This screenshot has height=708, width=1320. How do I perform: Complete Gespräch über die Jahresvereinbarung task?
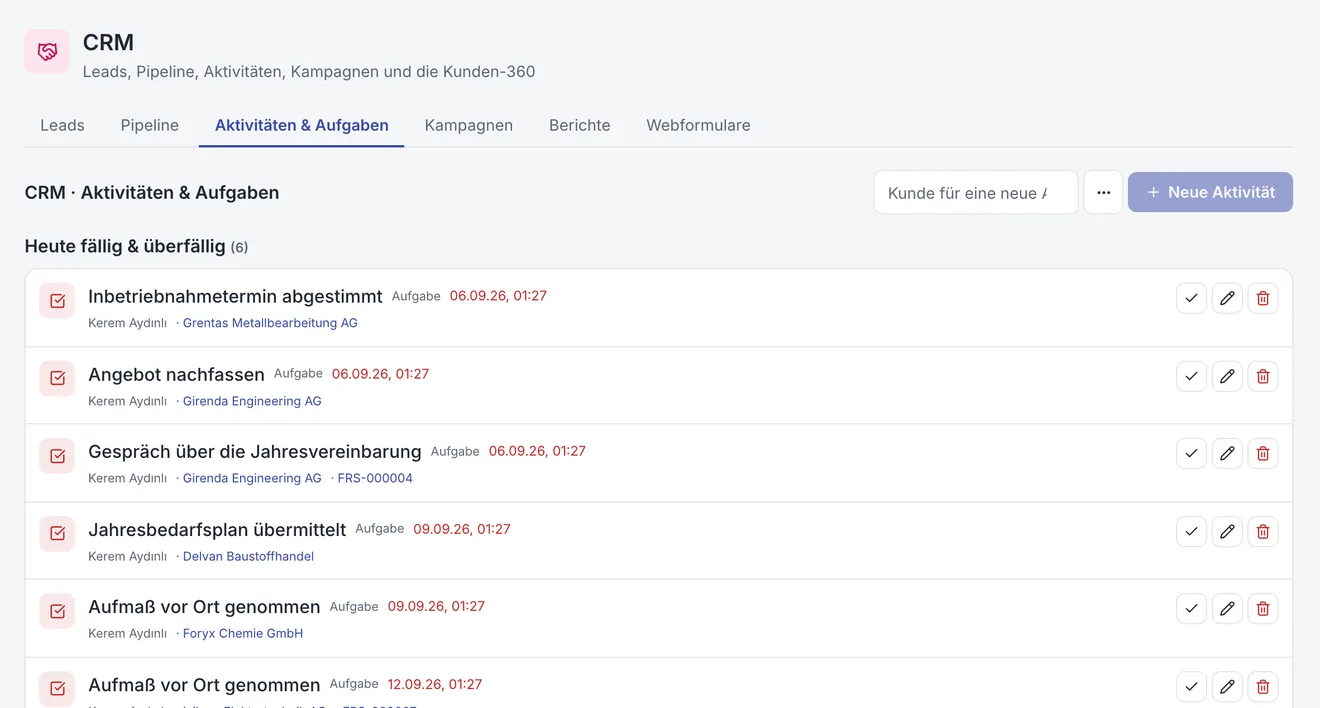click(1191, 453)
